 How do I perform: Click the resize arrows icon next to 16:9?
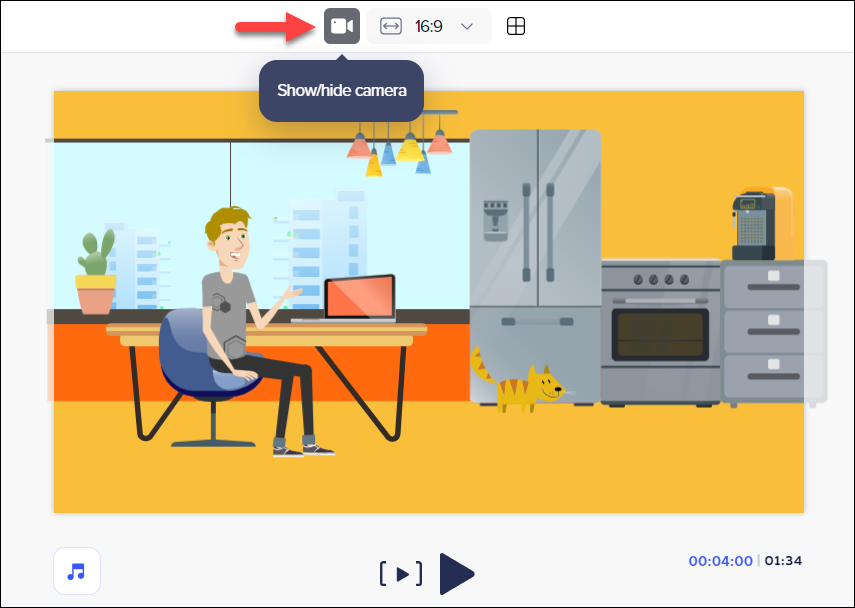point(391,26)
